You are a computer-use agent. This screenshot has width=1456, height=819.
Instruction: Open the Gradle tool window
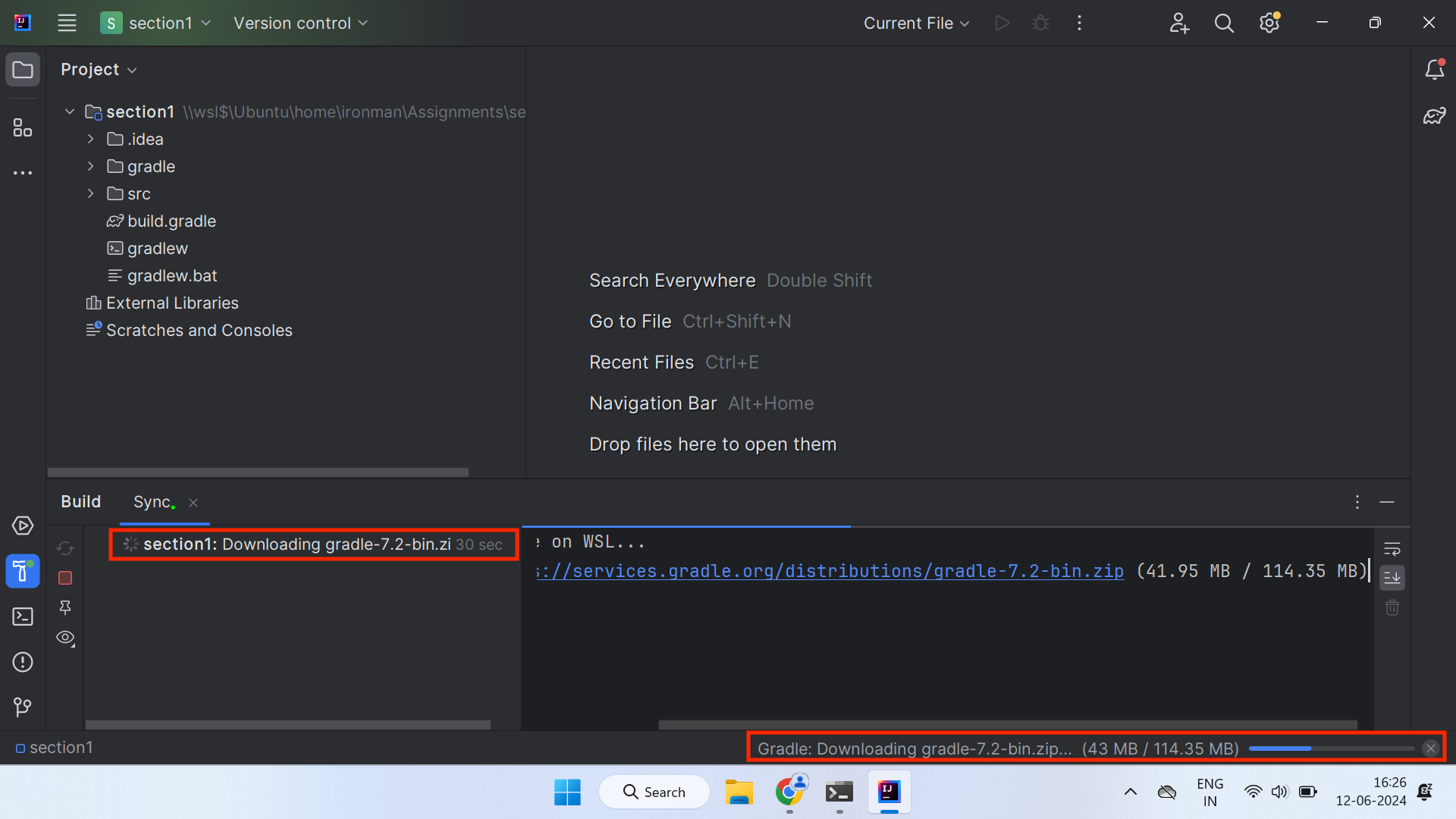(1434, 116)
